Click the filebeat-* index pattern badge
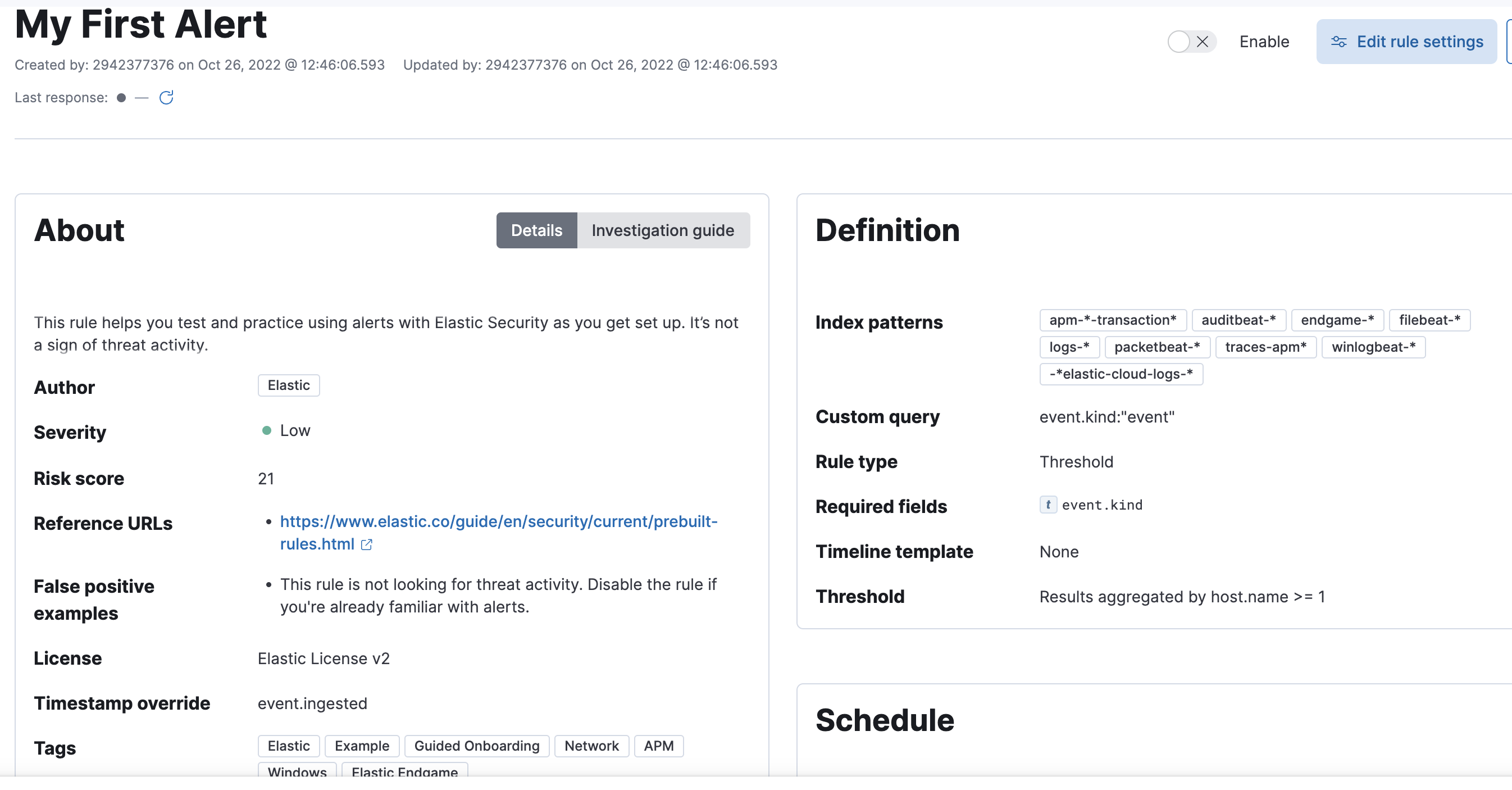 pos(1429,320)
